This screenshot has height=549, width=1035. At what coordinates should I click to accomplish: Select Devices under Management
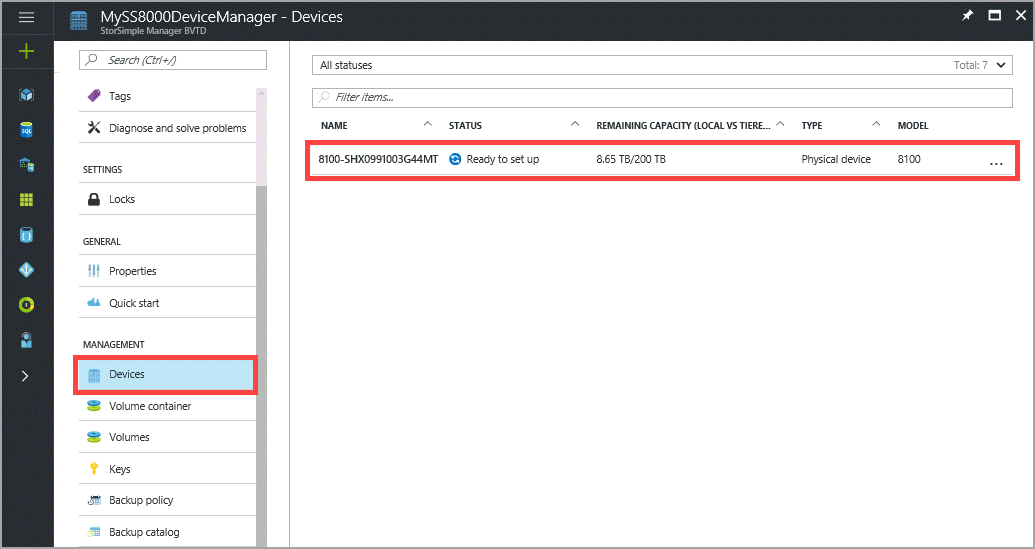pos(165,375)
